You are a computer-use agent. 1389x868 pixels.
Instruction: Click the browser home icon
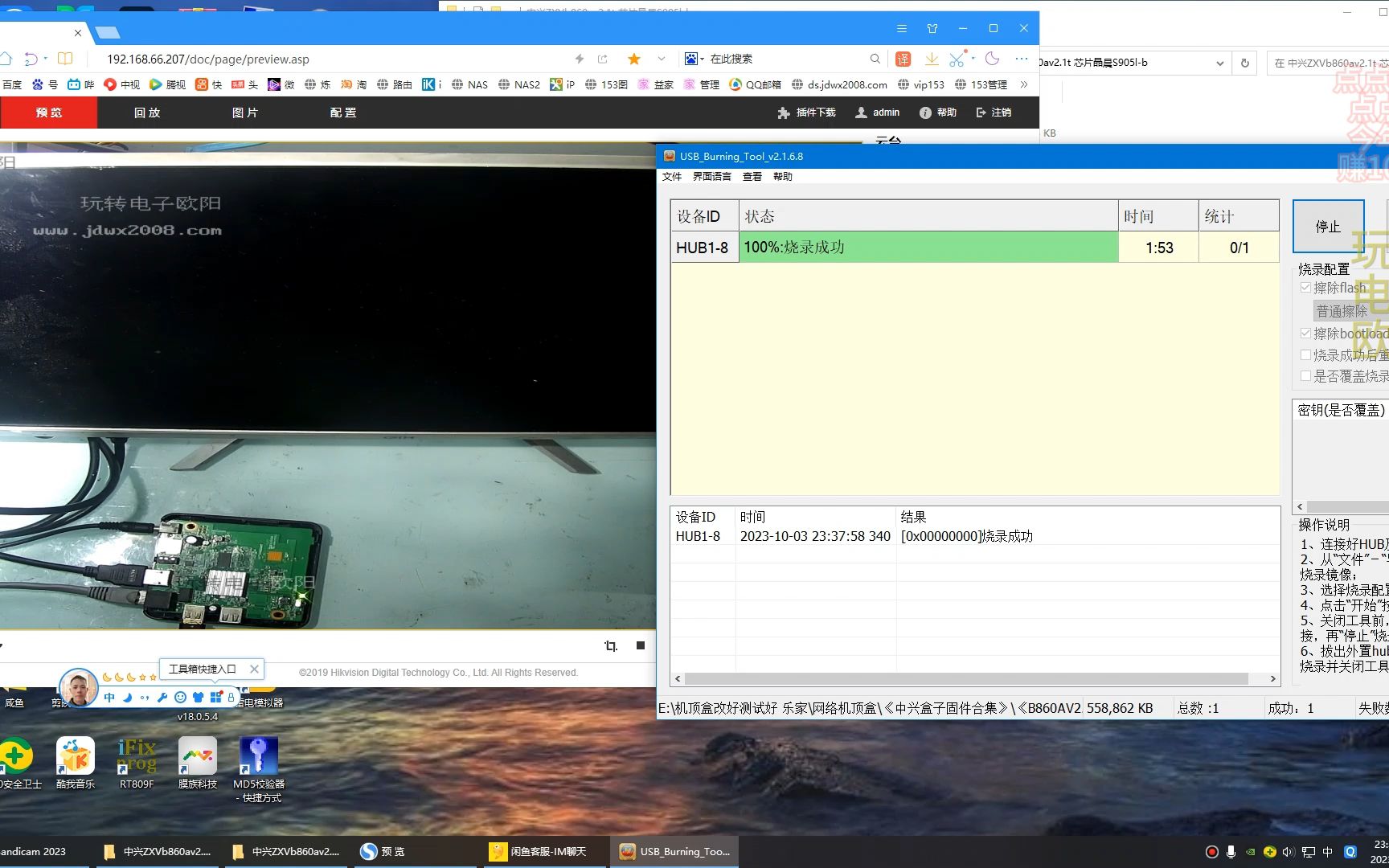tap(5, 59)
